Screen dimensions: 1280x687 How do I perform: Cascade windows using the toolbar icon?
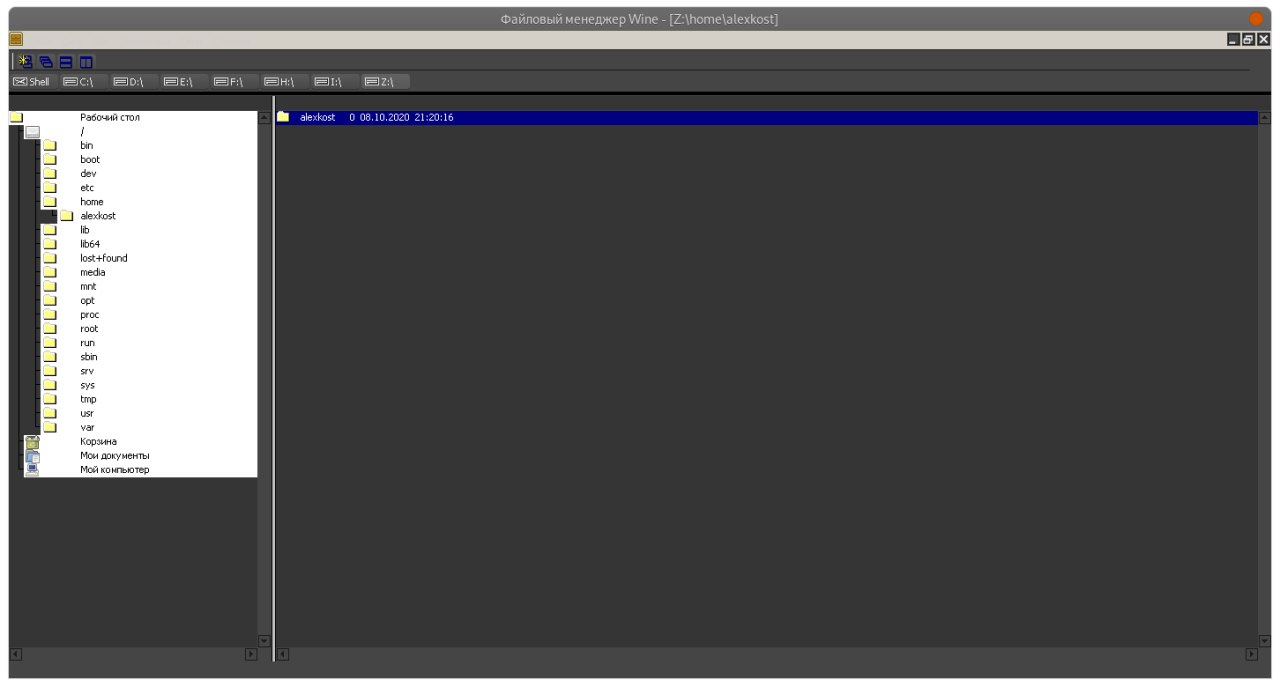click(46, 62)
